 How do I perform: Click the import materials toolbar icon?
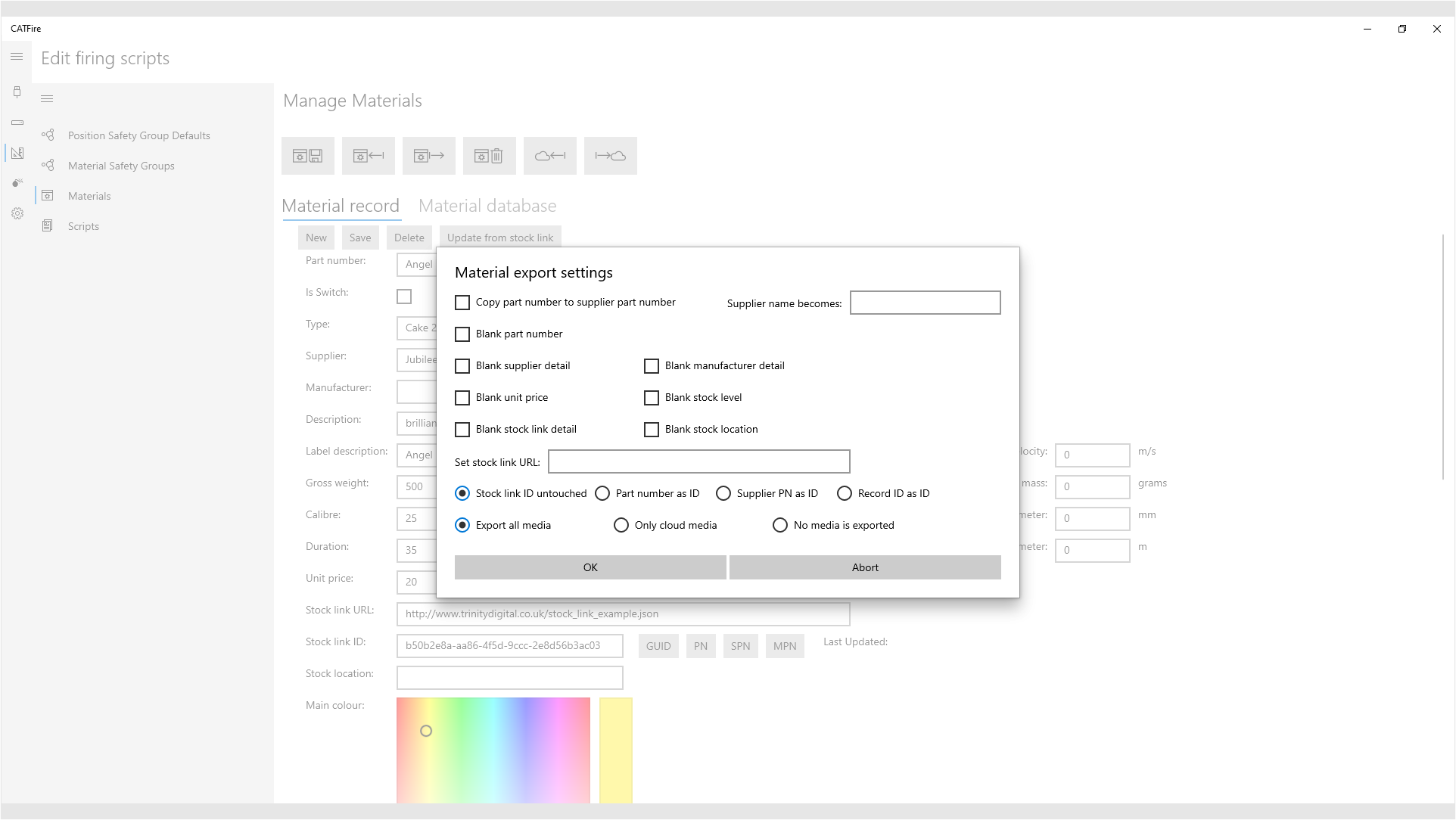pos(369,156)
